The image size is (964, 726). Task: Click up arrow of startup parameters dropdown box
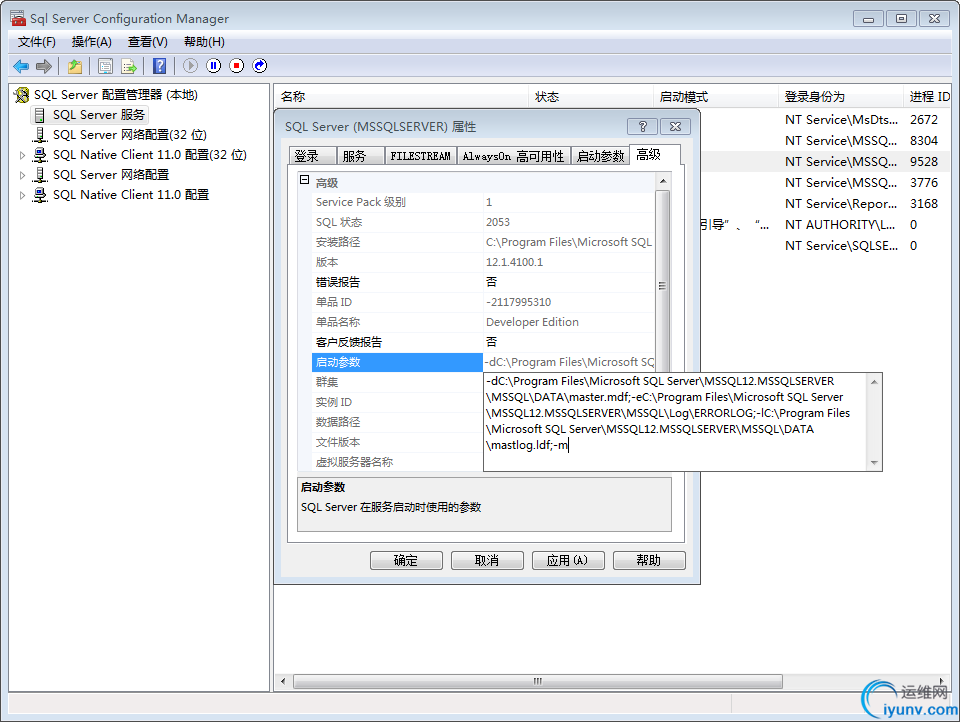(x=874, y=382)
